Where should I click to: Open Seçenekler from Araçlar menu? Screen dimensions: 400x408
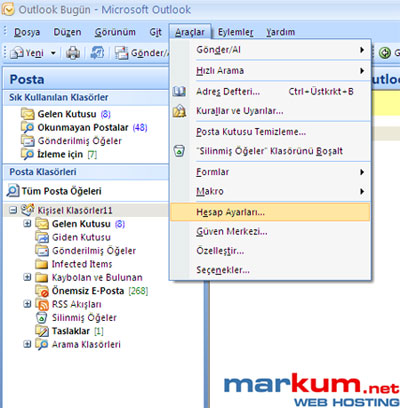pos(270,270)
